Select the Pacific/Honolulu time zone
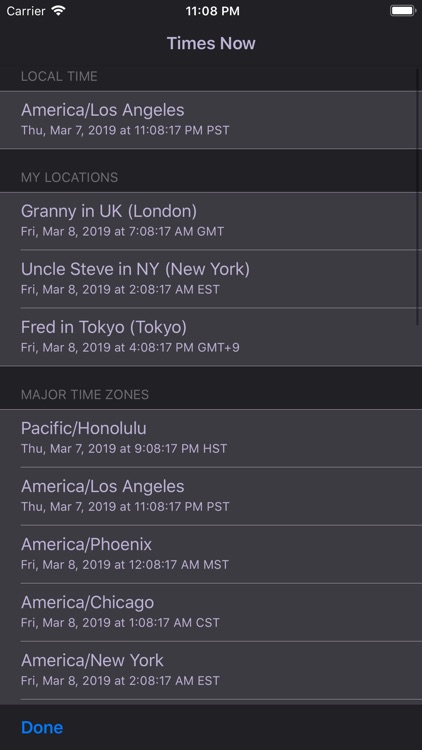The height and width of the screenshot is (750, 422). coord(211,438)
